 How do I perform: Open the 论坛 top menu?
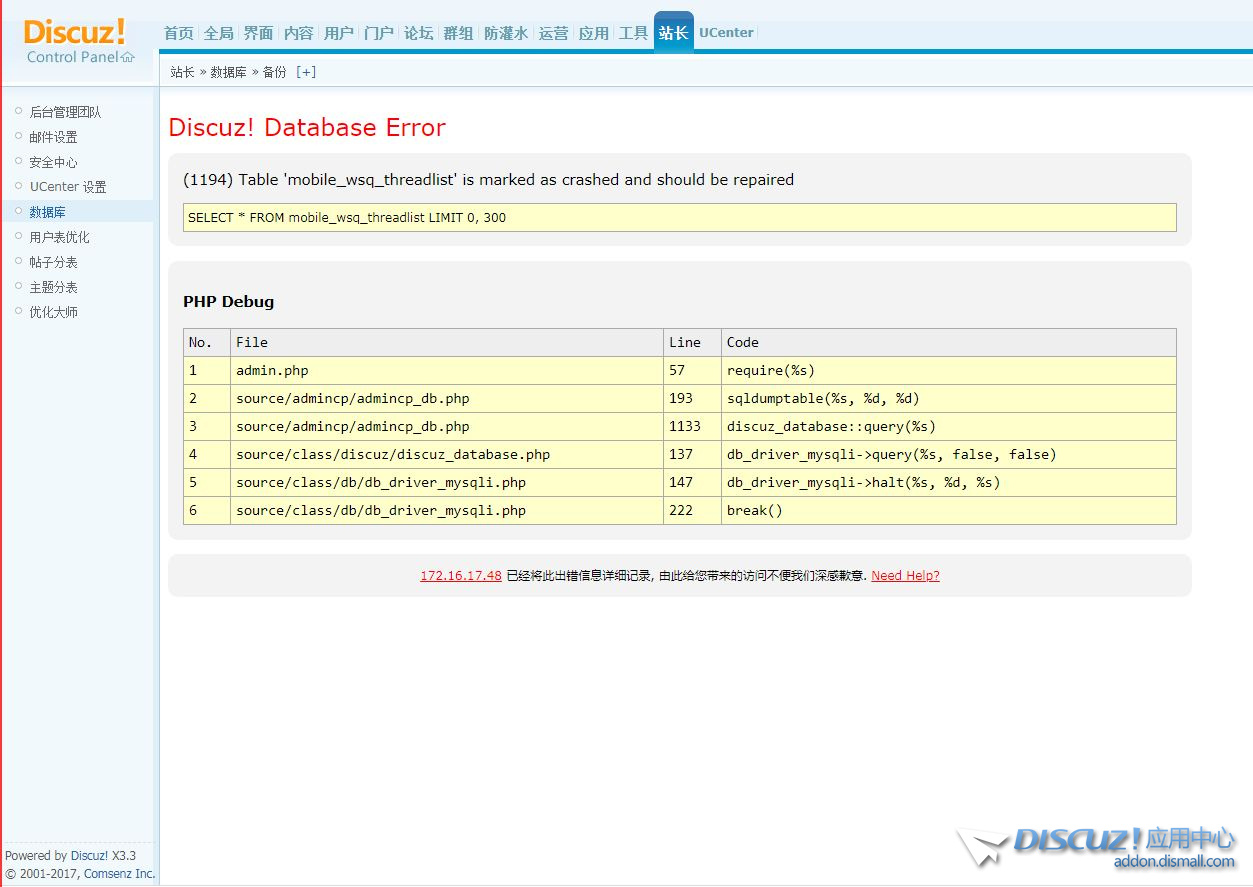(419, 33)
